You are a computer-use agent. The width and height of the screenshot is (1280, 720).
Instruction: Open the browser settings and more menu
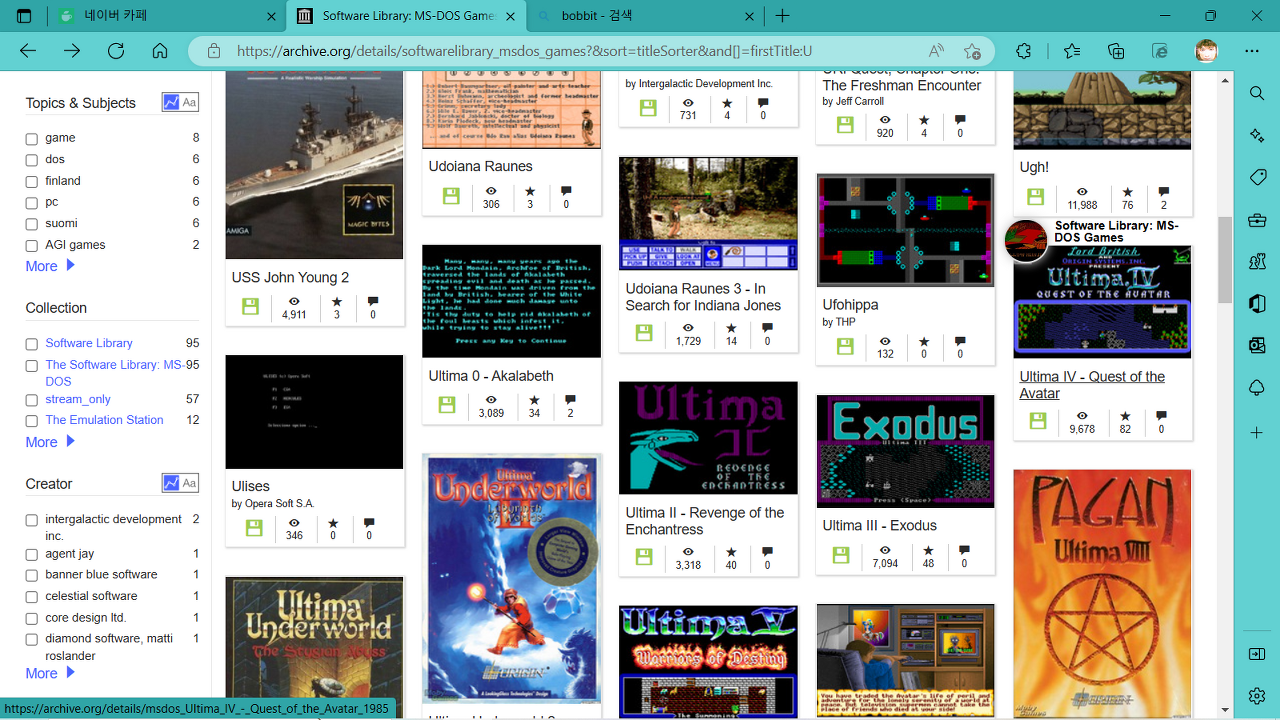tap(1252, 51)
